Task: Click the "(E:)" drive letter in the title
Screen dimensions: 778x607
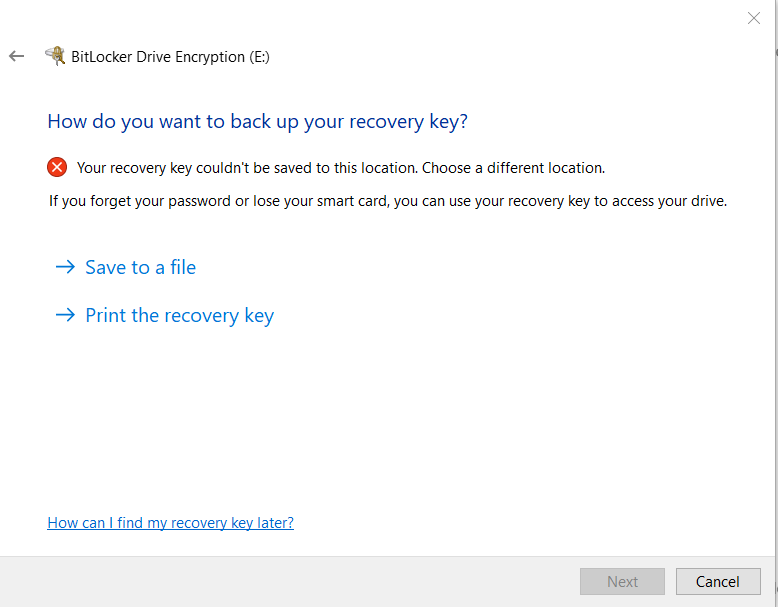Action: [258, 57]
